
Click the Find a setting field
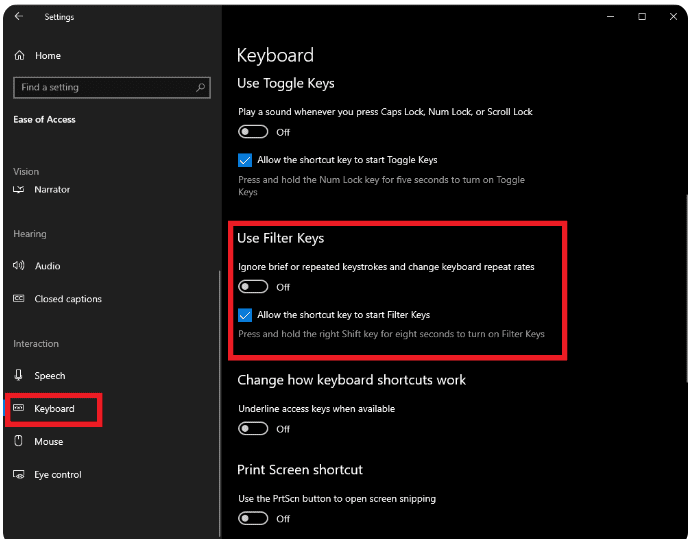click(x=112, y=87)
